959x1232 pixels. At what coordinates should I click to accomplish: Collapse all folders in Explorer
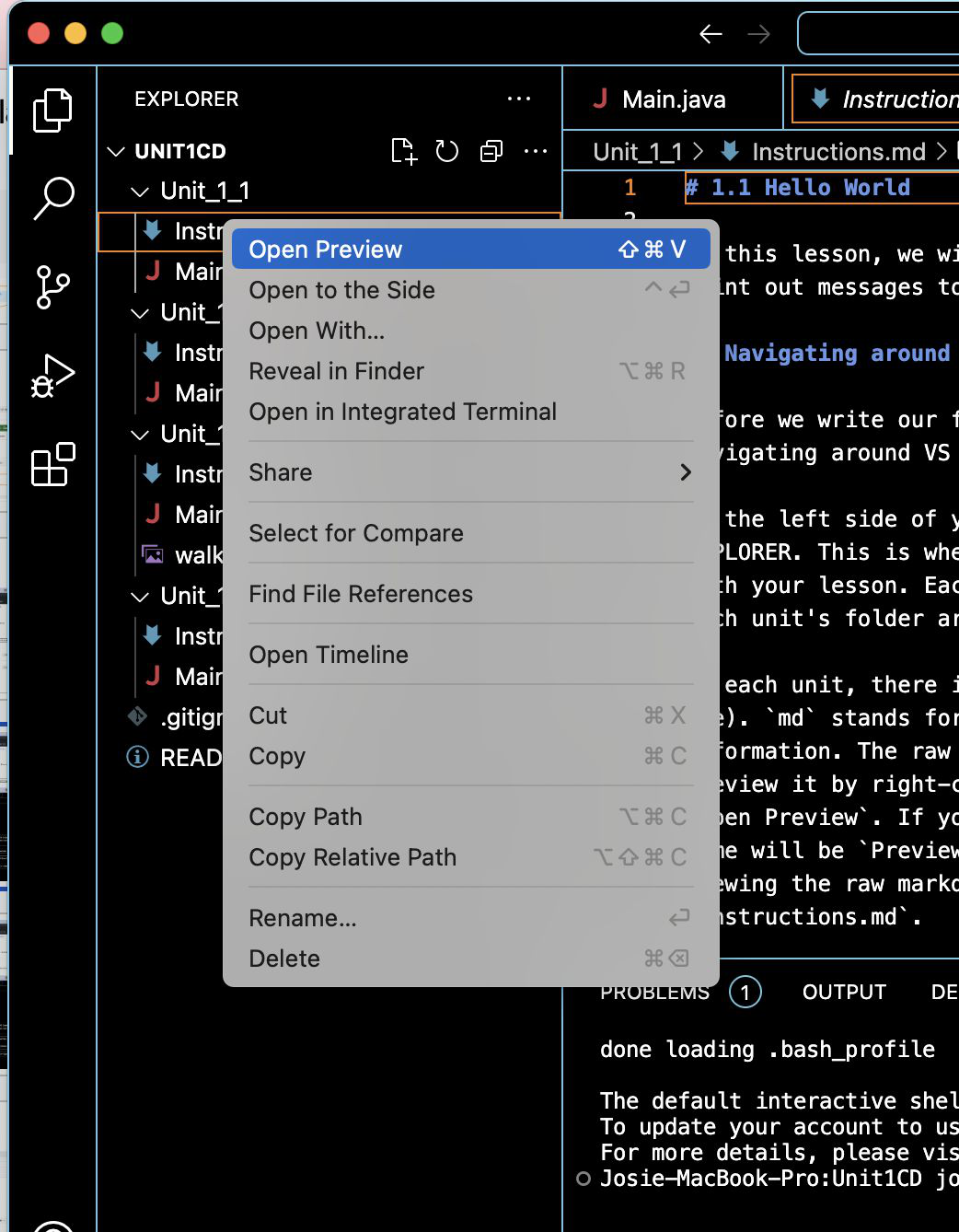tap(491, 151)
